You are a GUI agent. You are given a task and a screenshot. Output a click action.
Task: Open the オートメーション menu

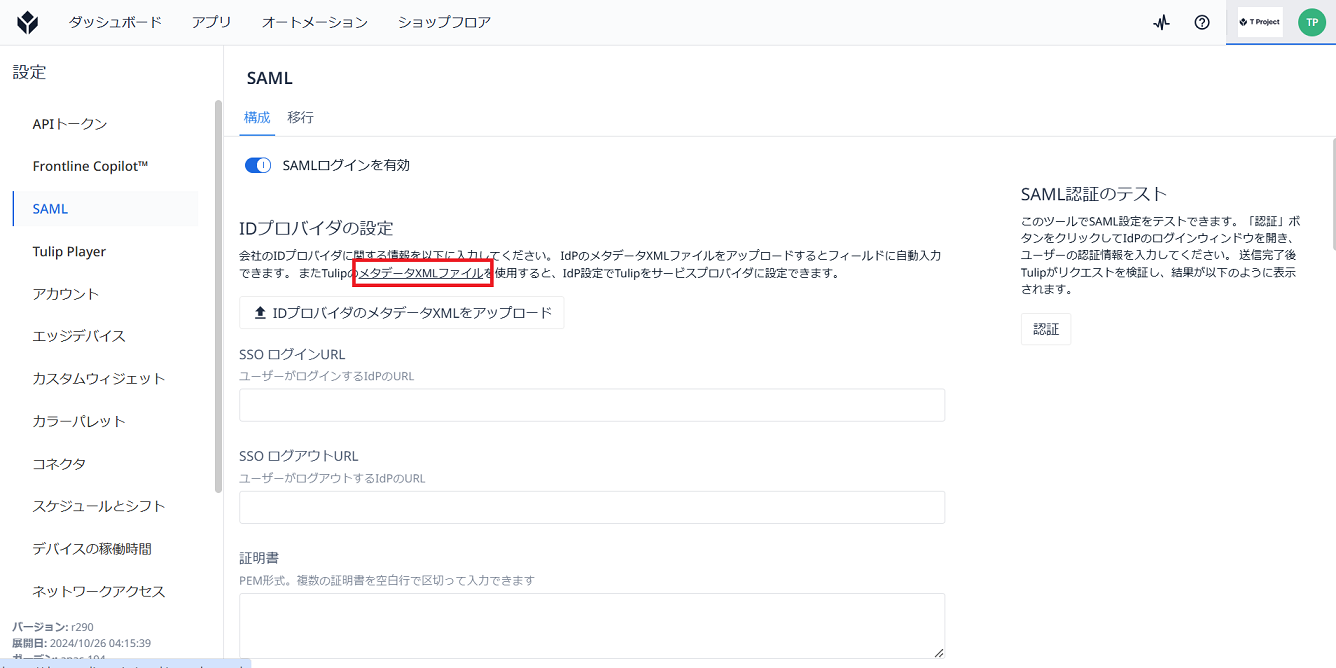pos(315,22)
